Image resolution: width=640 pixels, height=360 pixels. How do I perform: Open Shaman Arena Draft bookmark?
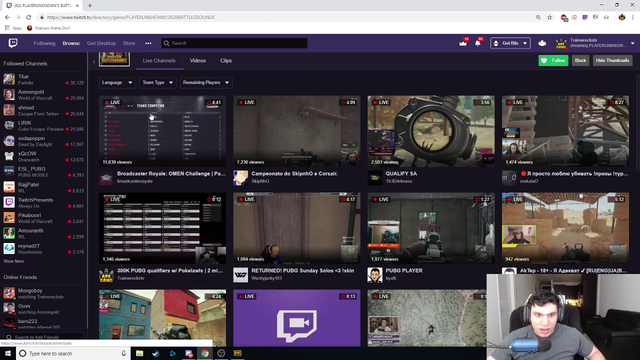tap(49, 28)
